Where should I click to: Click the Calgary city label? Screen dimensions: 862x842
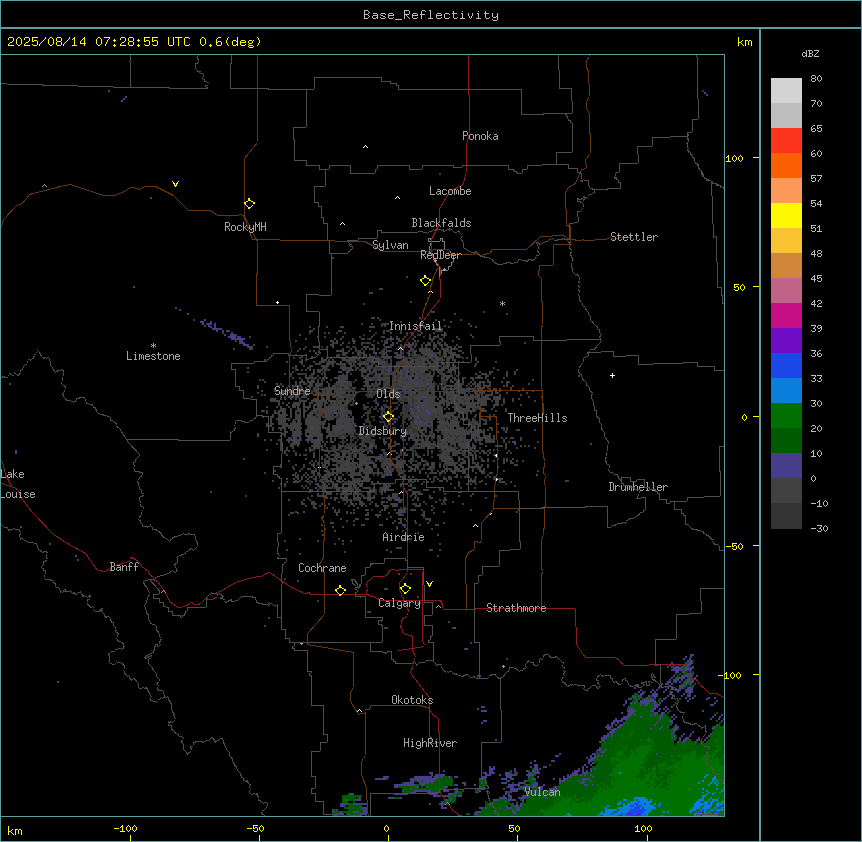[x=400, y=603]
